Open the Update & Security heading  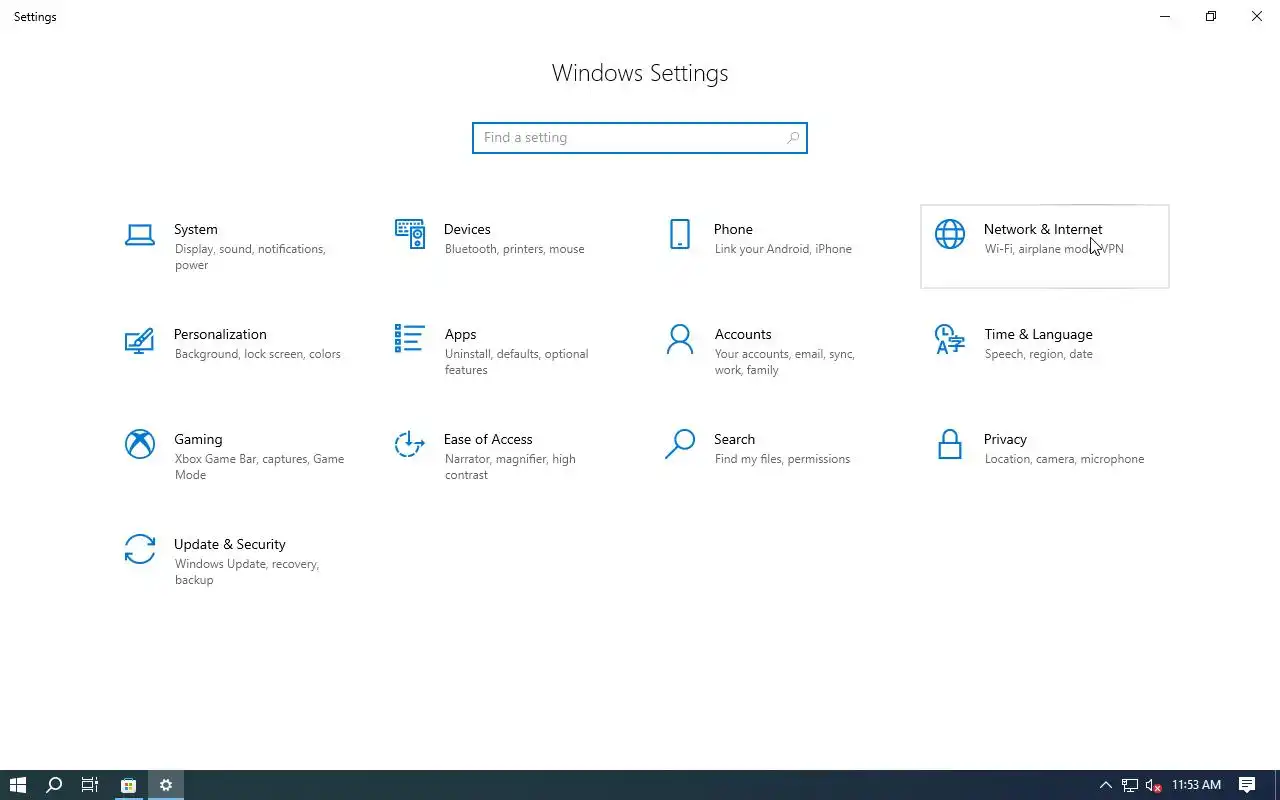tap(230, 544)
